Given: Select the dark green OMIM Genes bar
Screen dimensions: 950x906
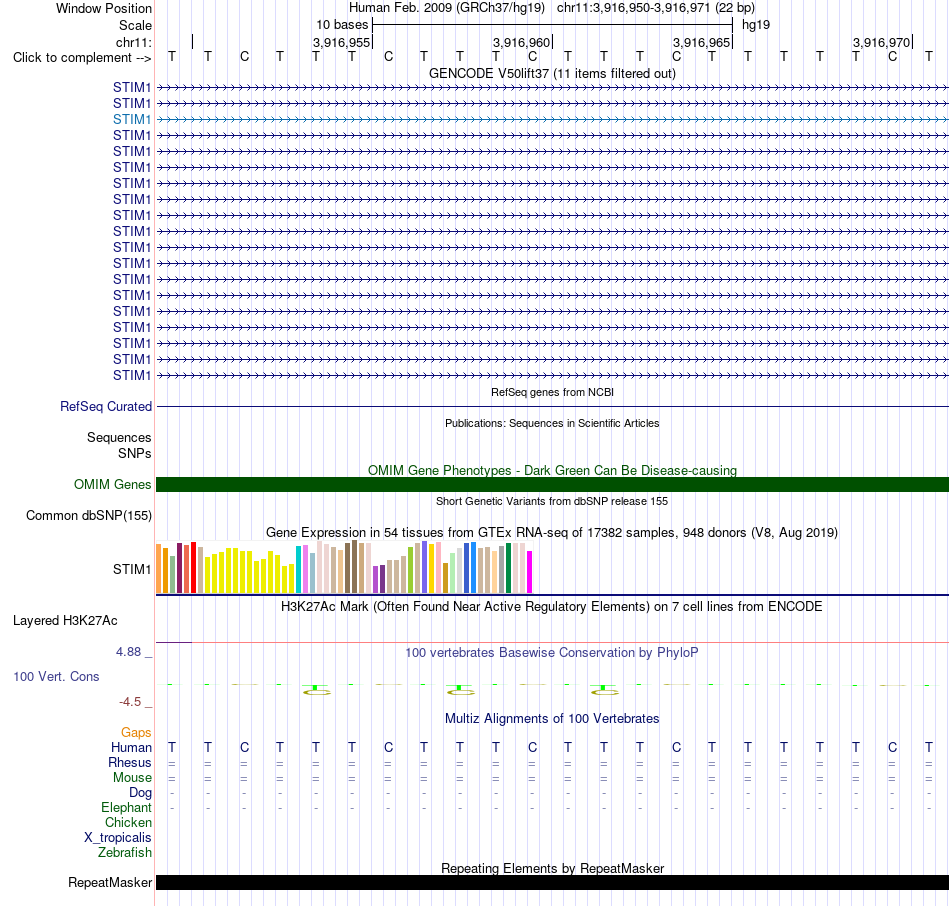Looking at the screenshot, I should [x=552, y=484].
